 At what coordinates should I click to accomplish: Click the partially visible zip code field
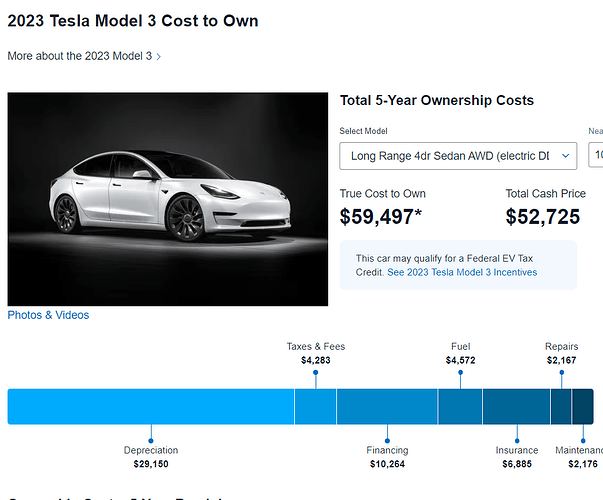point(596,156)
